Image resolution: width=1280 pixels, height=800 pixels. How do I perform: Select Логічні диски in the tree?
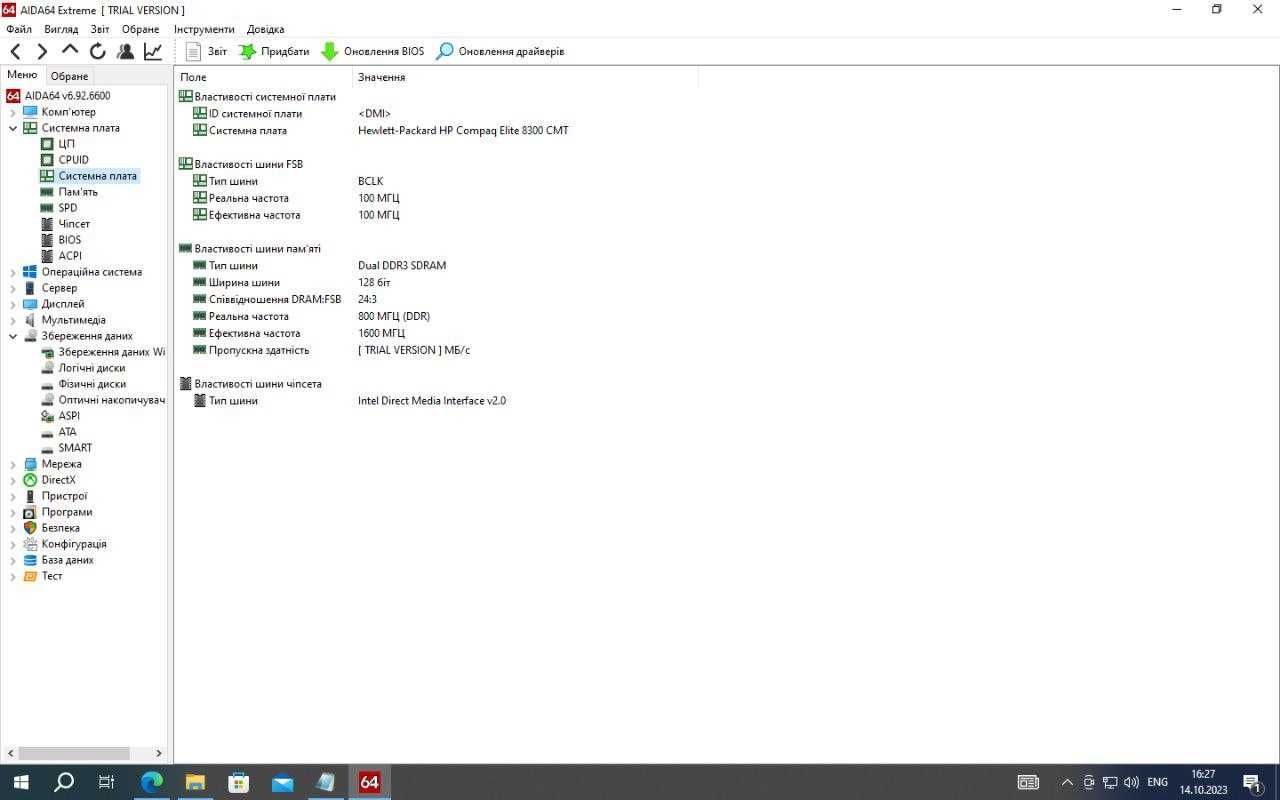pyautogui.click(x=92, y=368)
